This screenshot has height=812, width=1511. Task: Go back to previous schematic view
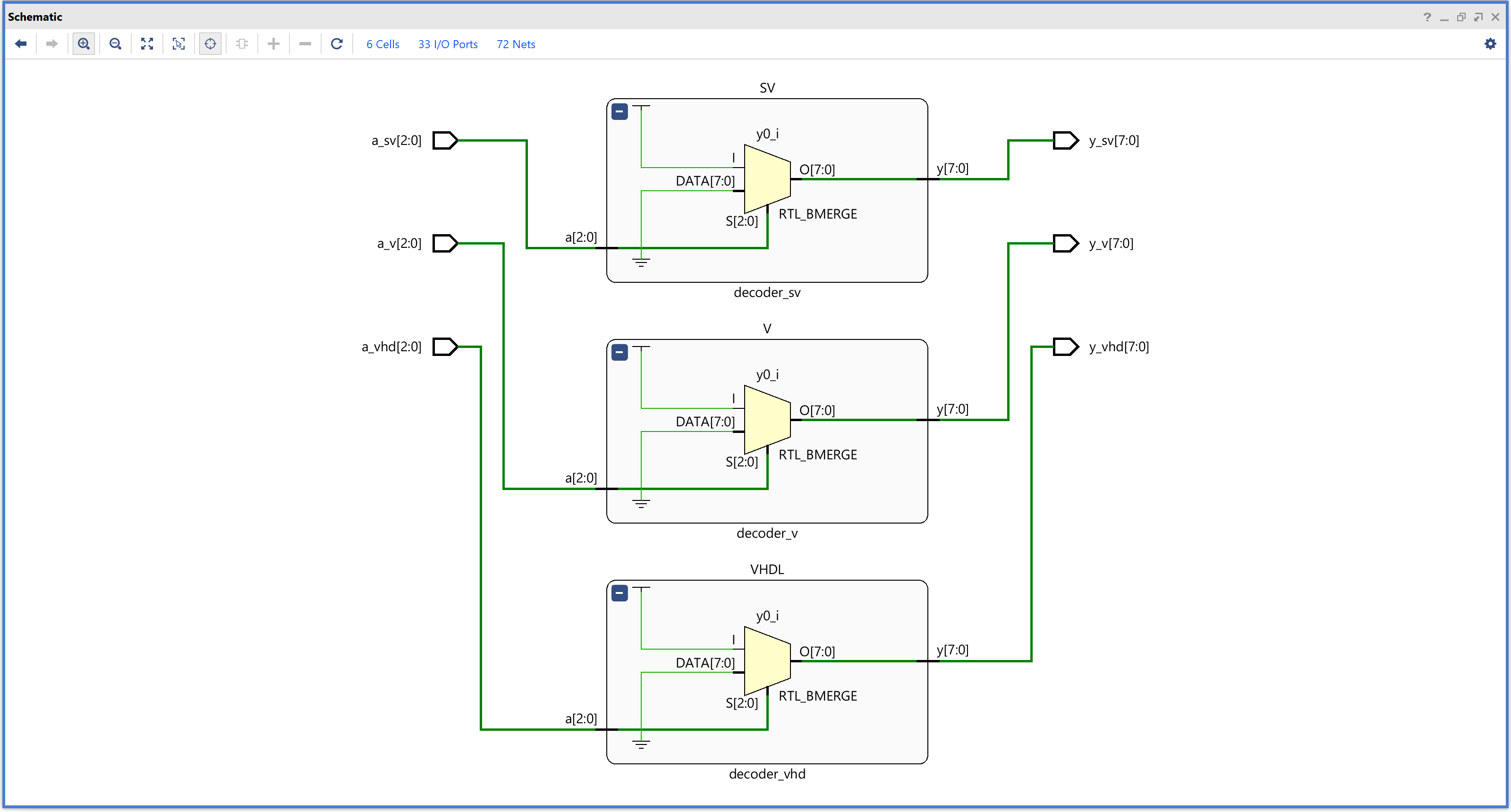(x=21, y=44)
